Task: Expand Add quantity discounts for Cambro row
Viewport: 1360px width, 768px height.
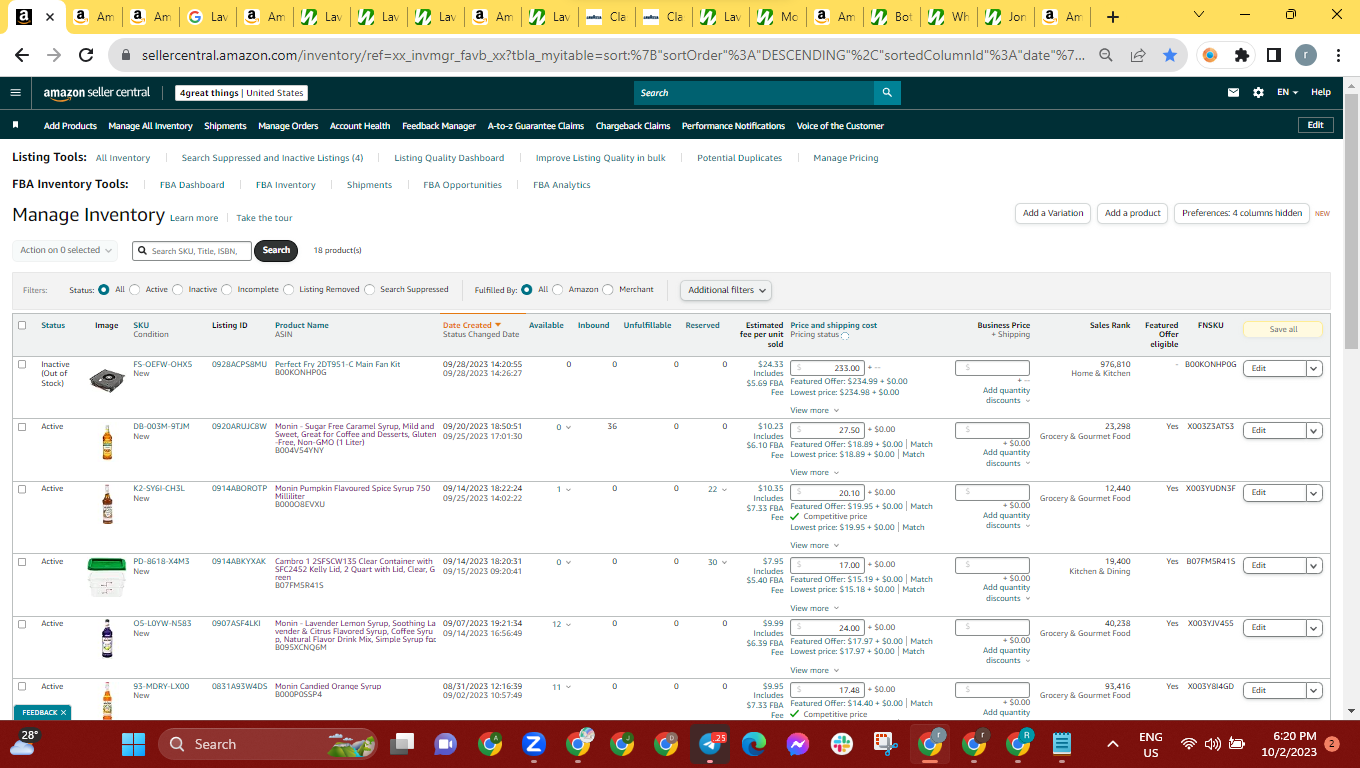Action: pos(1006,593)
